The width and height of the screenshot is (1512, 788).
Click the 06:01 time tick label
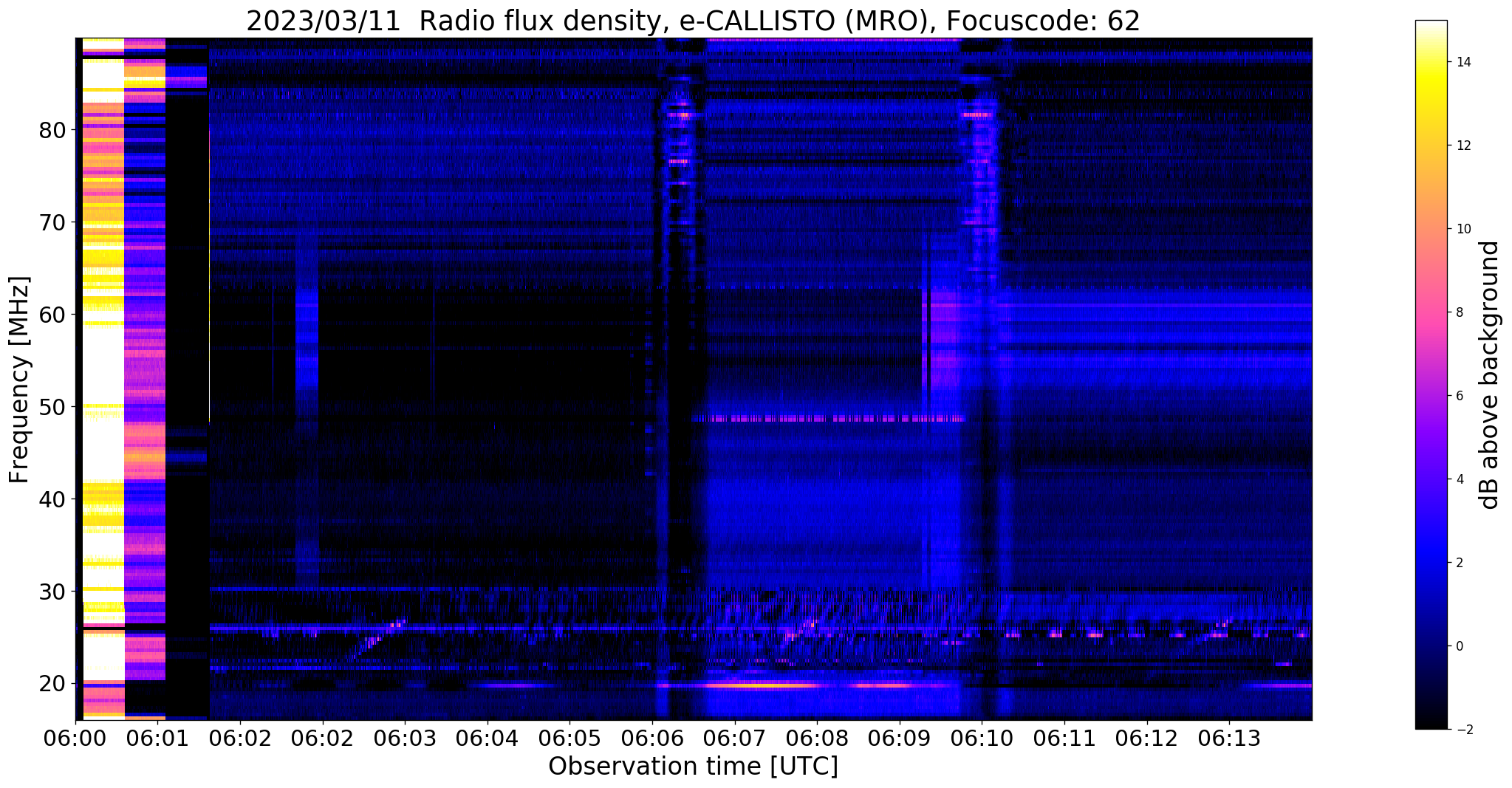point(157,736)
